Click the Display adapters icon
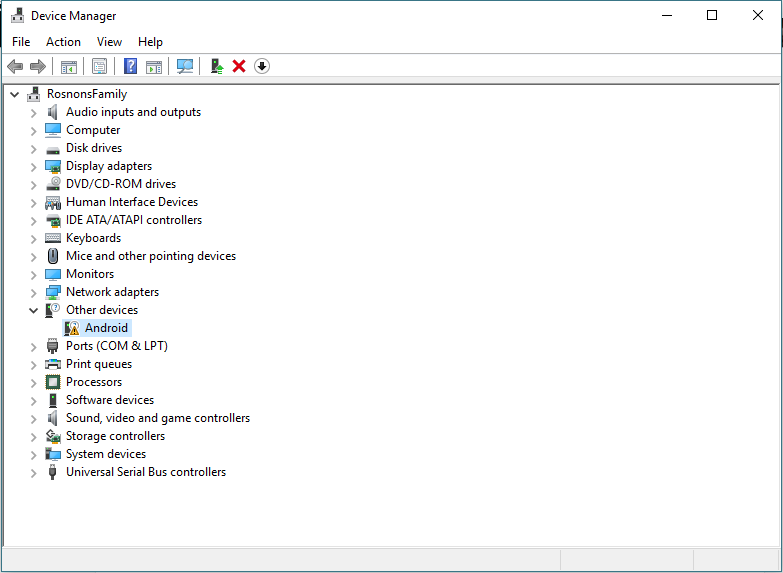 [52, 166]
